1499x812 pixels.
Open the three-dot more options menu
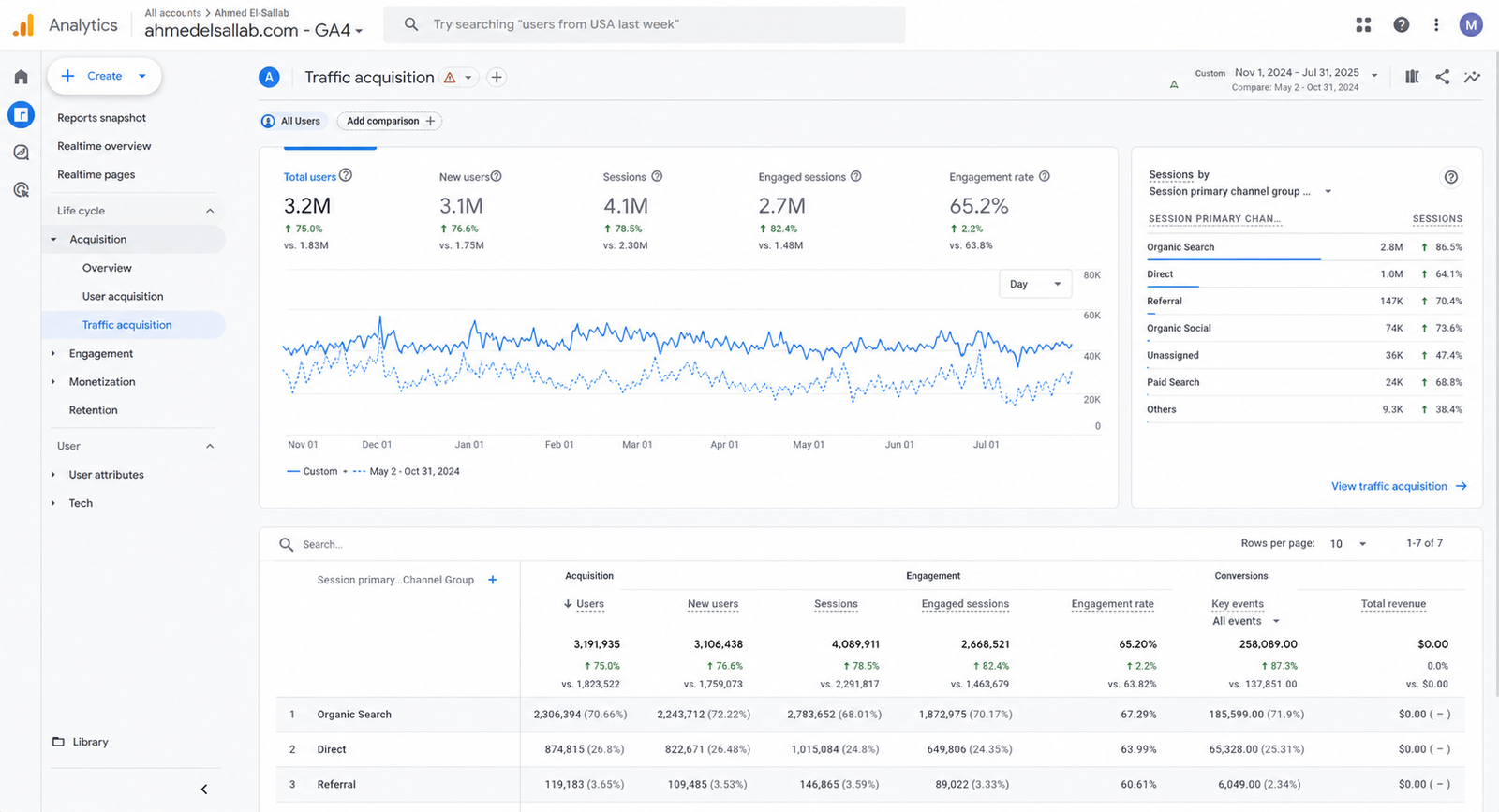tap(1435, 25)
